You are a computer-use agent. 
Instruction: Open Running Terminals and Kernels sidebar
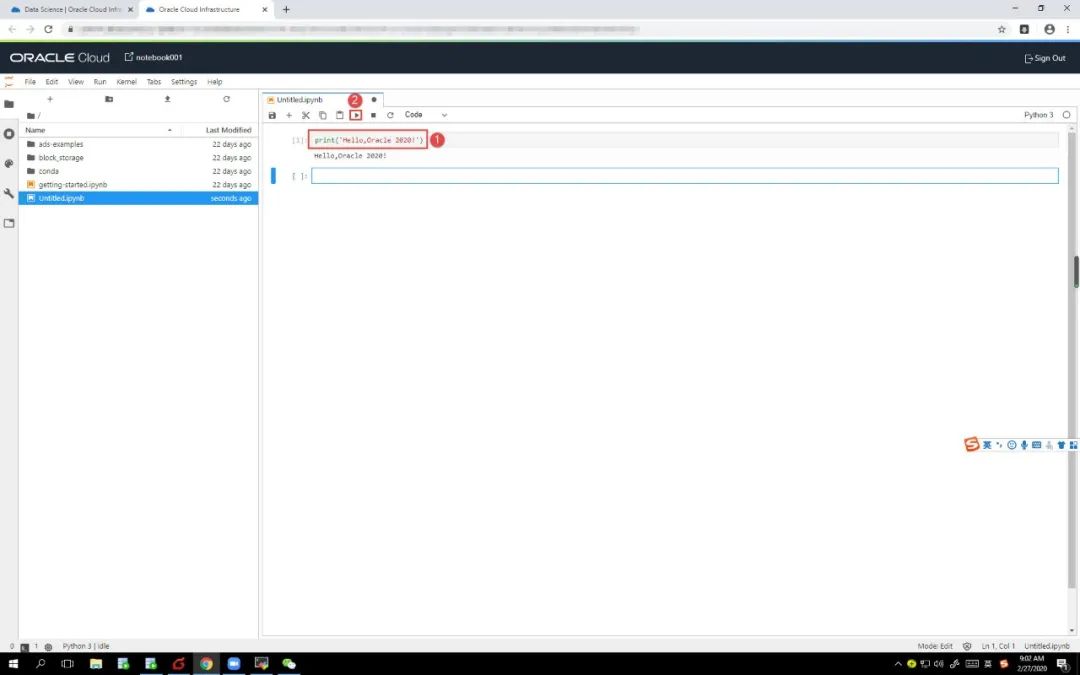point(9,134)
